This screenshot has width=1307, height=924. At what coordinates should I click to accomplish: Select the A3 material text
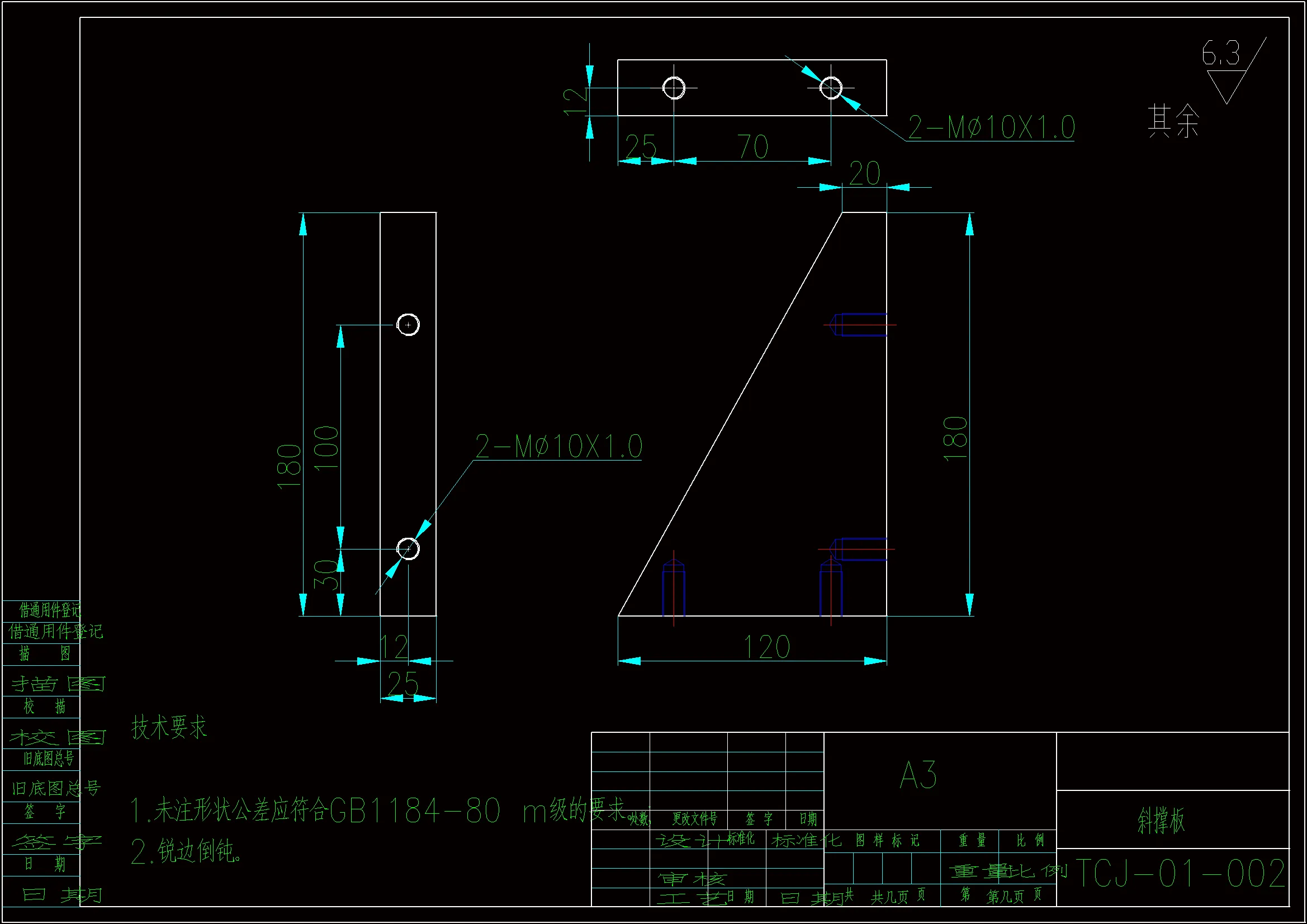click(x=917, y=775)
